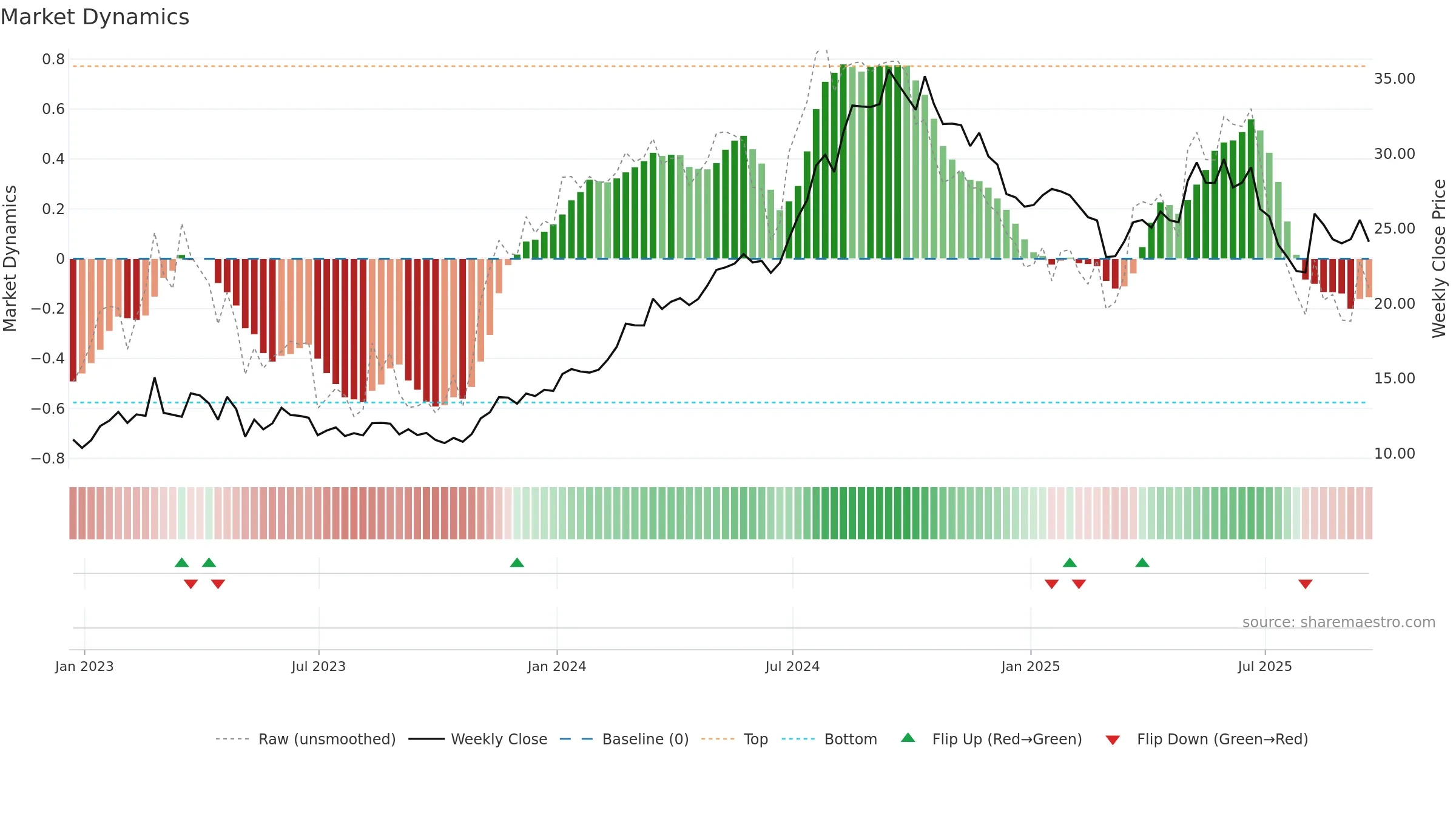Click the 0.4 Market Dynamics axis label

(53, 159)
